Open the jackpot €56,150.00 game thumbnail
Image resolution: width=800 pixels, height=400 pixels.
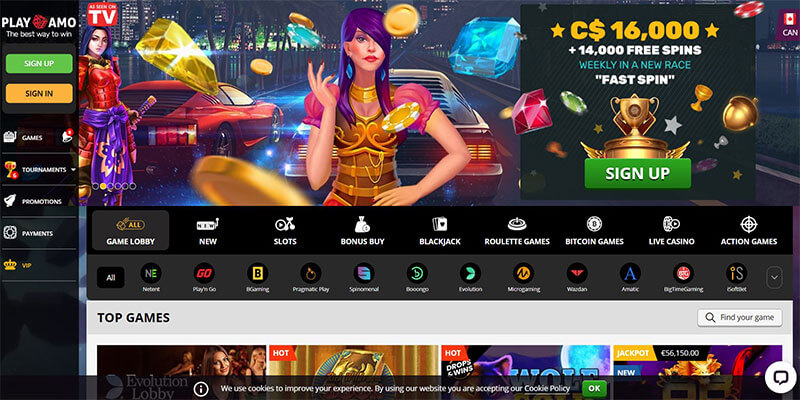(697, 372)
